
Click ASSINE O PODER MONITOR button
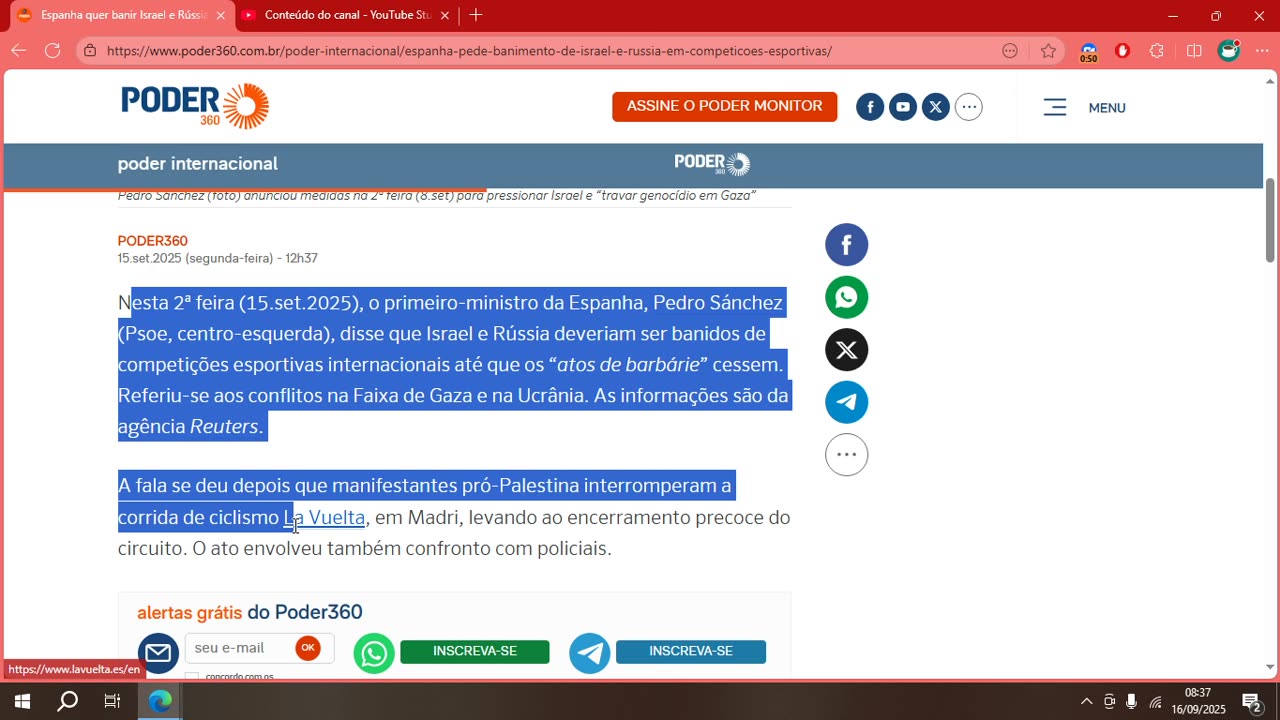click(725, 106)
